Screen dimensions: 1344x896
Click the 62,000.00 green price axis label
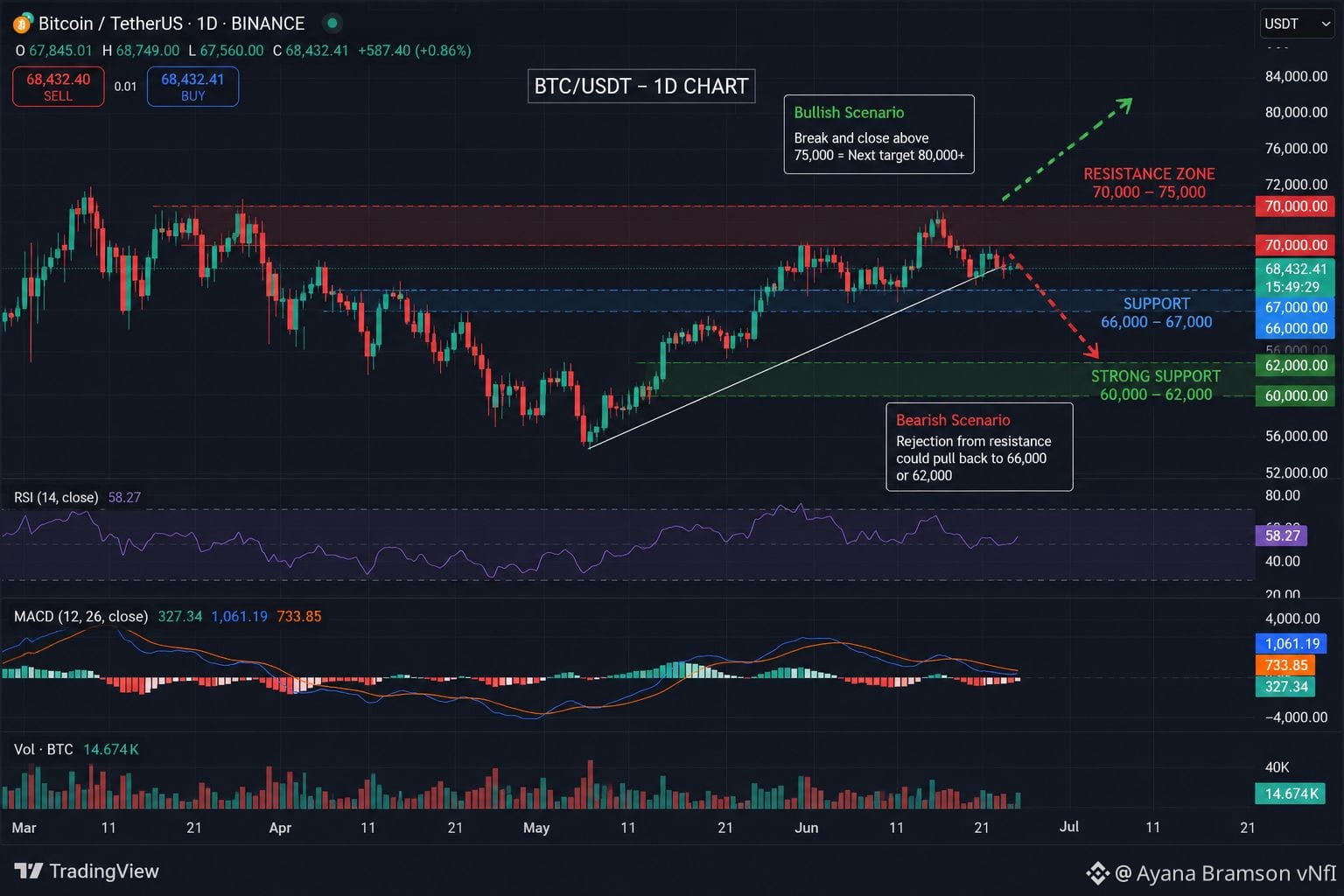tap(1295, 365)
